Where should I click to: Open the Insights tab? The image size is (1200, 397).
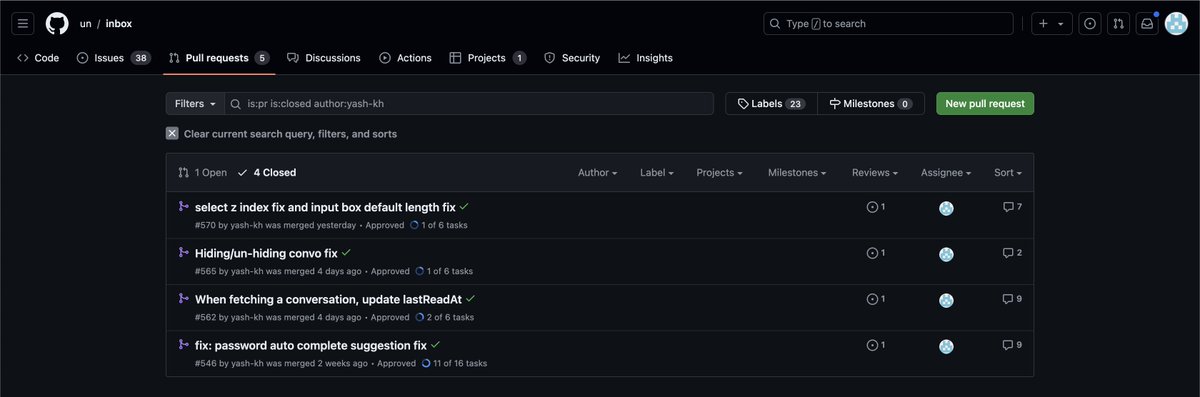point(646,58)
